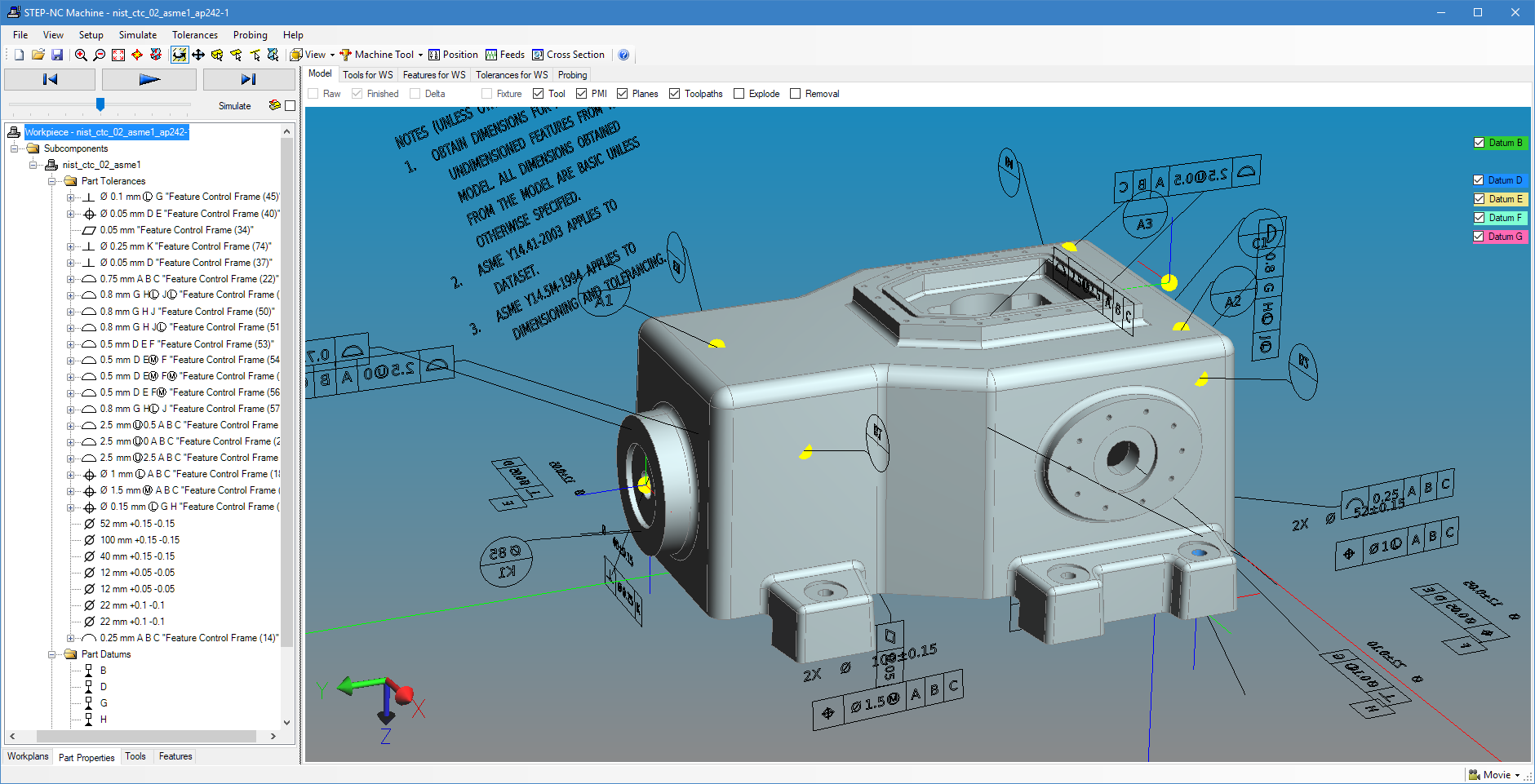Select the pick face icon
Screen dimensions: 1535x784
[236, 55]
